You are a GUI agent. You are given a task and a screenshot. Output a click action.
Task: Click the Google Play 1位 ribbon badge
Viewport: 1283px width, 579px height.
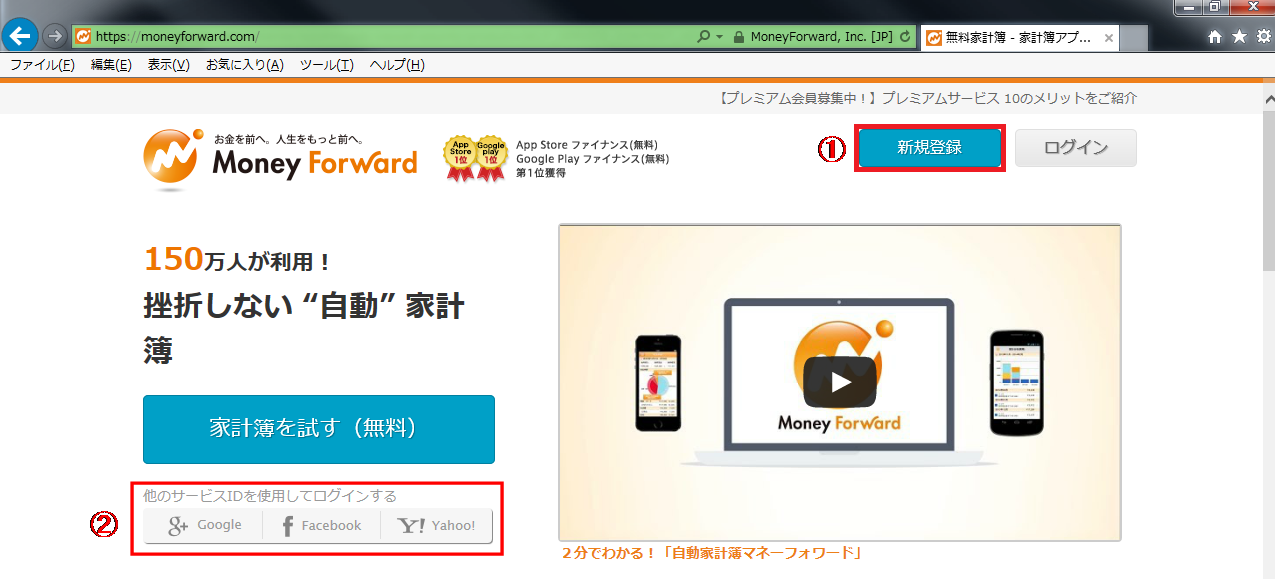click(x=490, y=158)
